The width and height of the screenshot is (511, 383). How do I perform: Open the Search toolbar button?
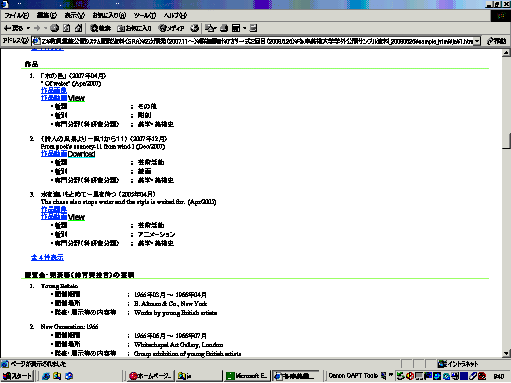(101, 28)
